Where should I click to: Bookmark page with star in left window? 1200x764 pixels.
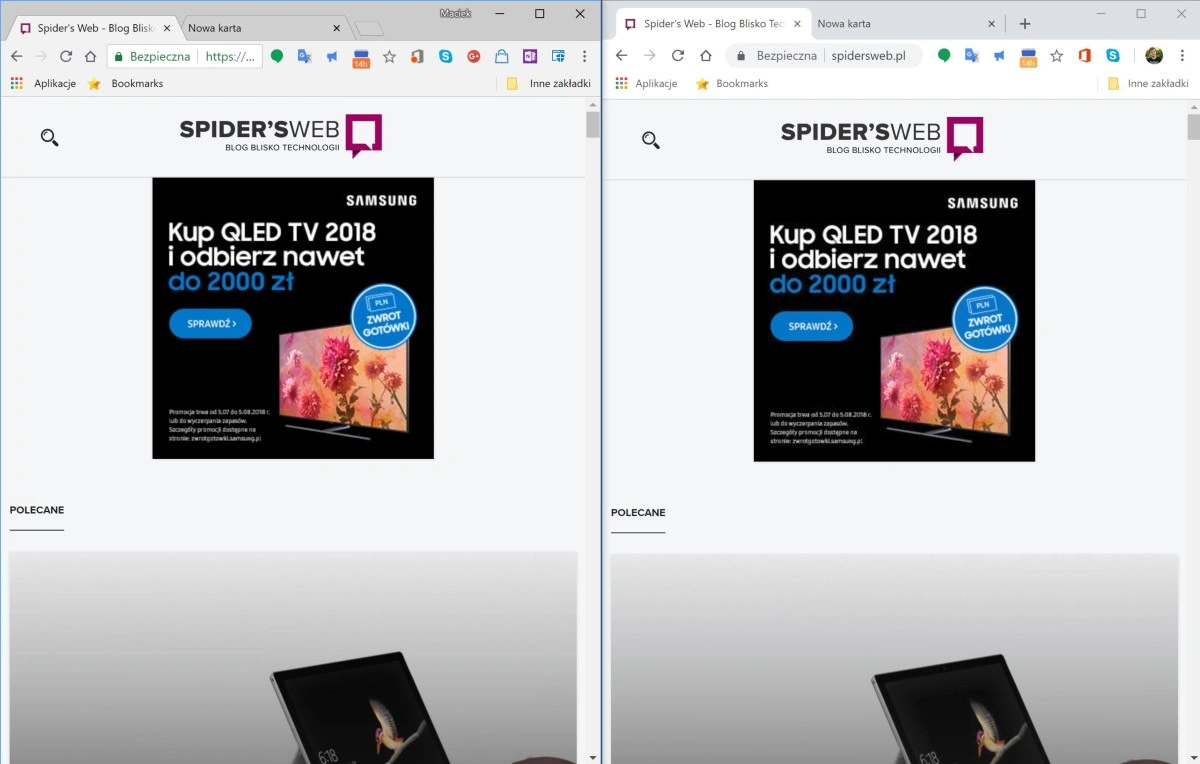click(390, 57)
